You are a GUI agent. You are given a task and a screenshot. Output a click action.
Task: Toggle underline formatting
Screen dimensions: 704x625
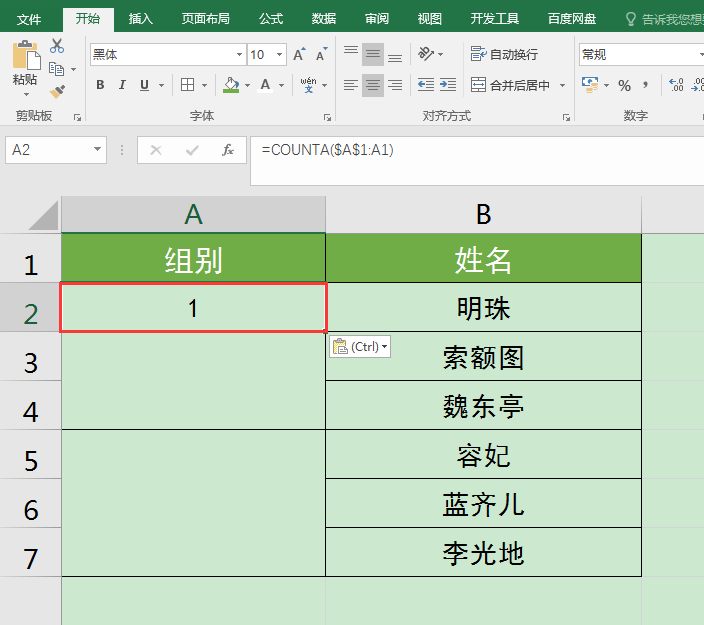click(144, 85)
